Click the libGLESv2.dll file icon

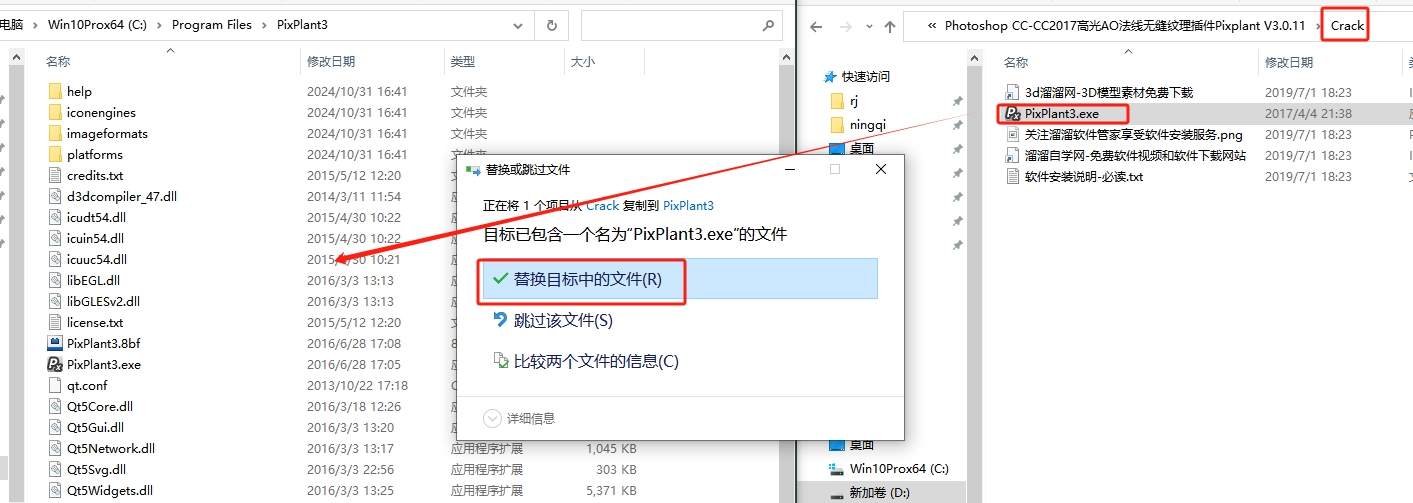pyautogui.click(x=56, y=301)
